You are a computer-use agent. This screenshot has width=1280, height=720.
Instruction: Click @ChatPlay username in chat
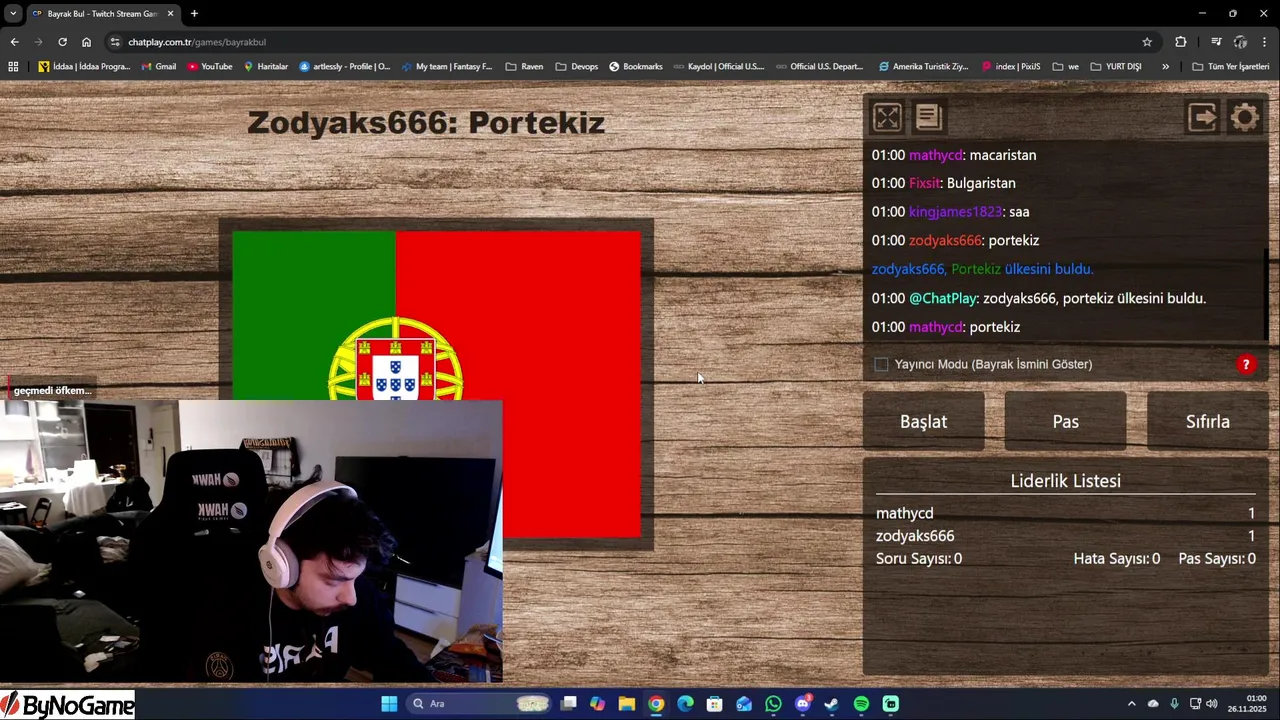pyautogui.click(x=942, y=298)
